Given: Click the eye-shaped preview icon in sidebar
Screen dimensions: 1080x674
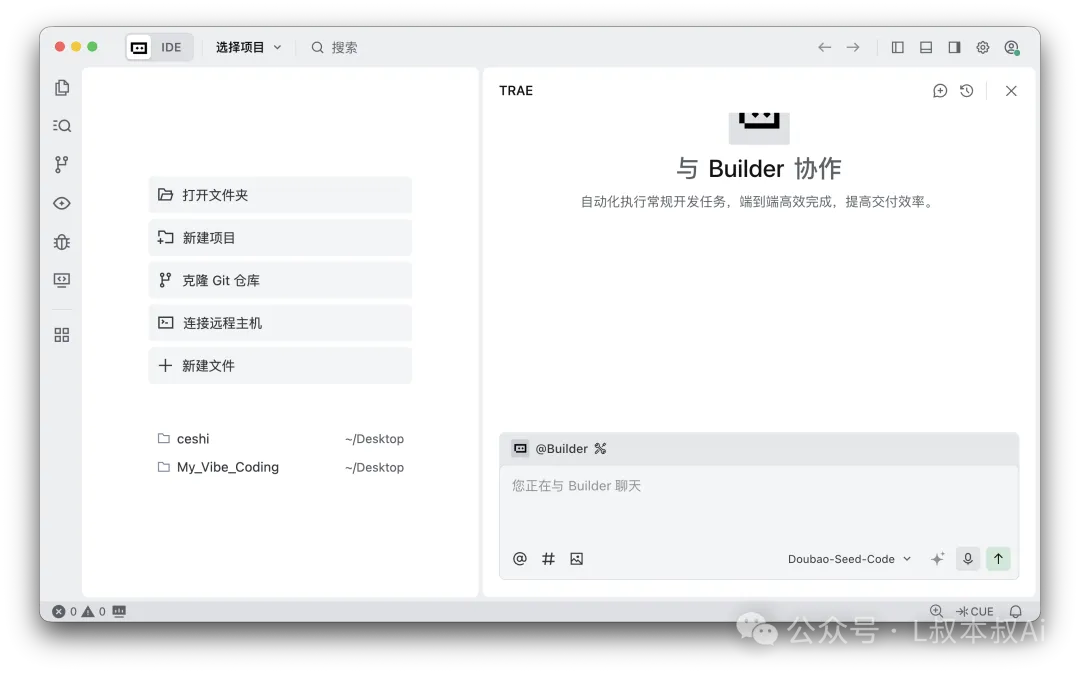Looking at the screenshot, I should 62,203.
